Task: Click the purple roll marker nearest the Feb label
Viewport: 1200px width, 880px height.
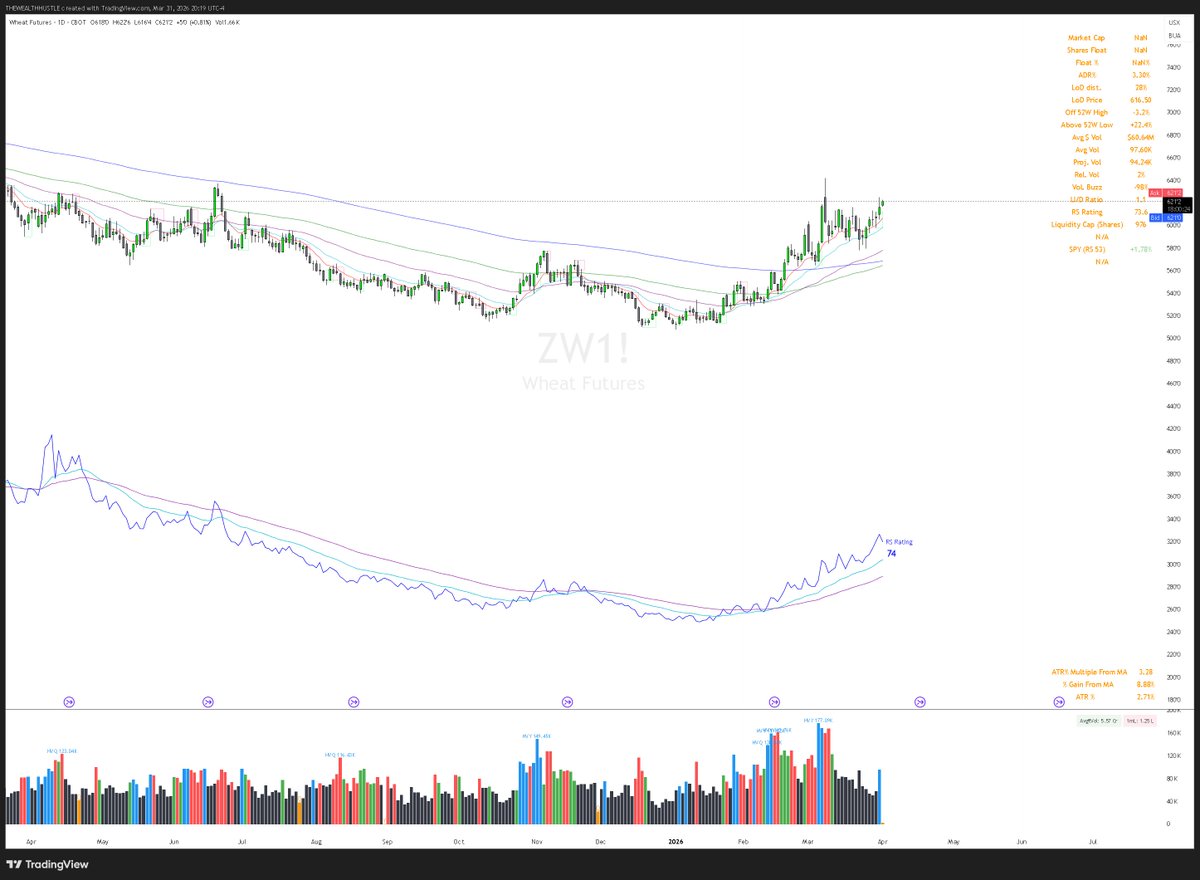Action: click(773, 702)
